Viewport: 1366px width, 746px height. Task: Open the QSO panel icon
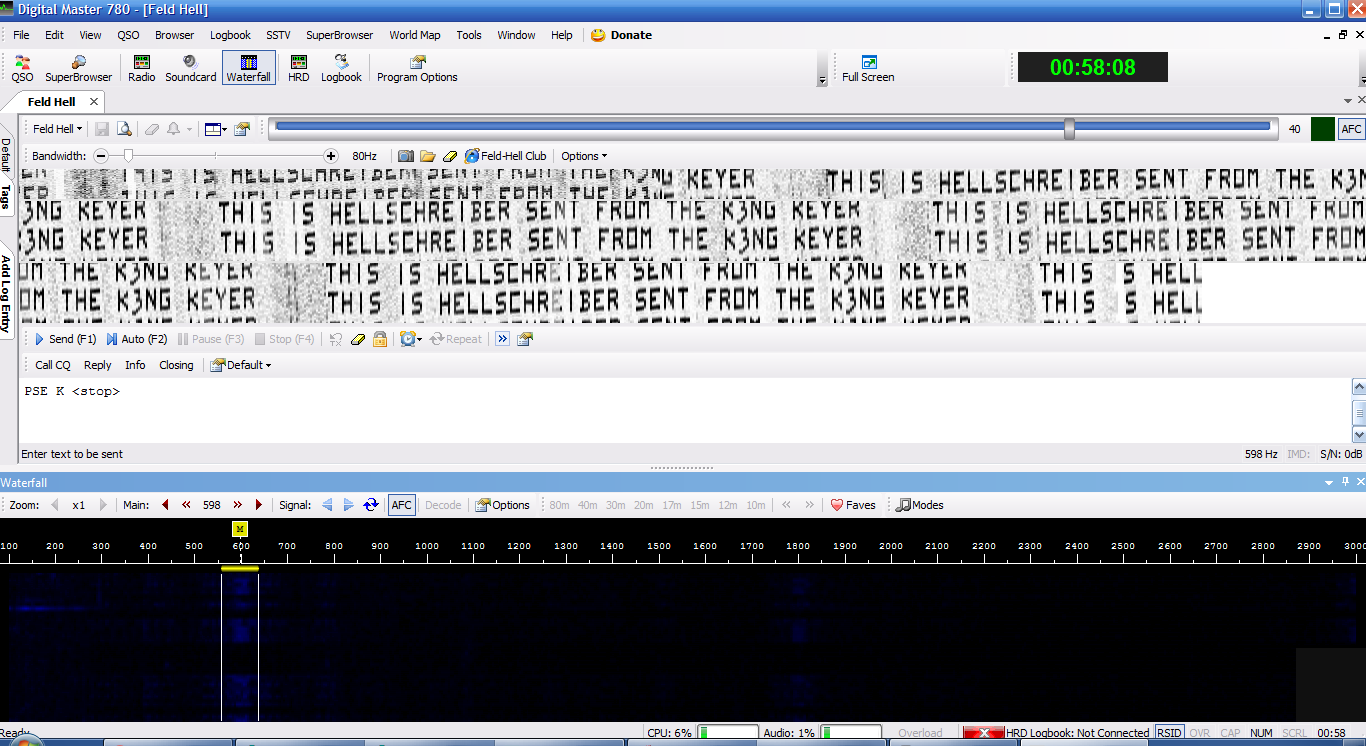click(x=21, y=67)
